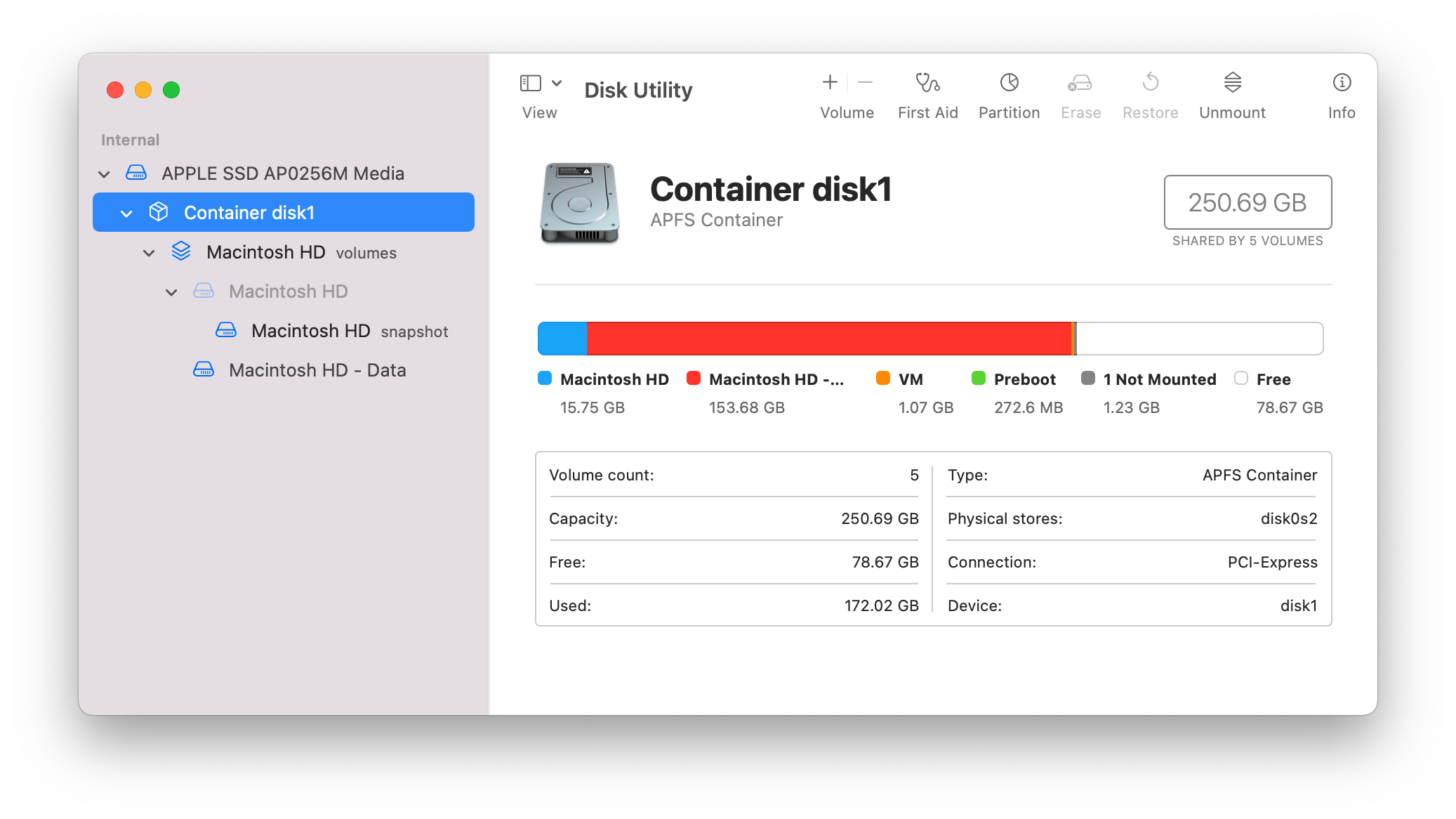
Task: Collapse the Macintosh HD volumes group
Action: 149,253
